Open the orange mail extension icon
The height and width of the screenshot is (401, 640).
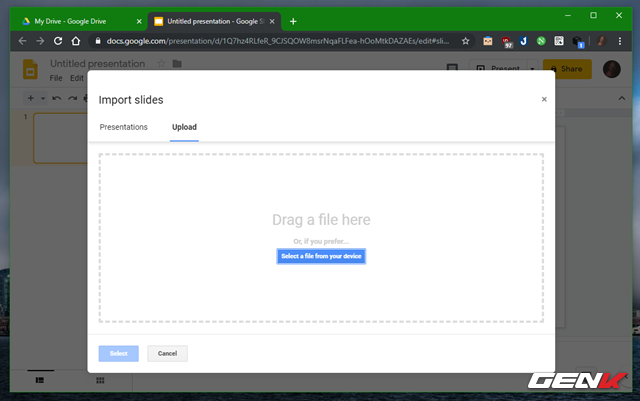(488, 41)
